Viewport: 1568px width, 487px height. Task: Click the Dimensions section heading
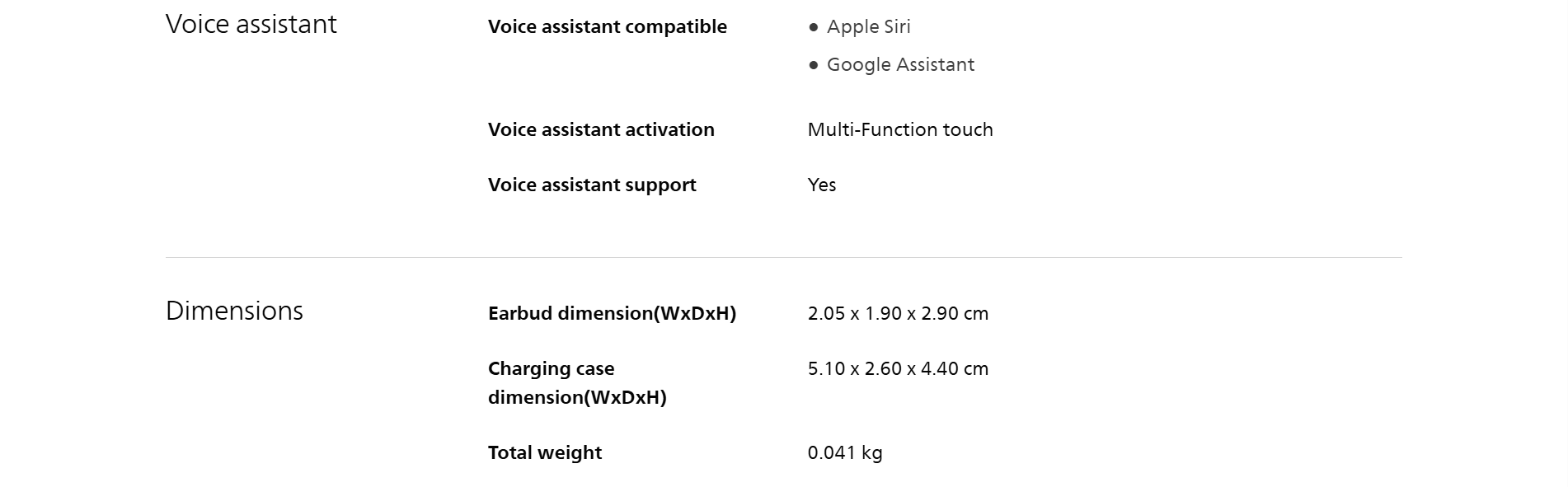tap(234, 311)
